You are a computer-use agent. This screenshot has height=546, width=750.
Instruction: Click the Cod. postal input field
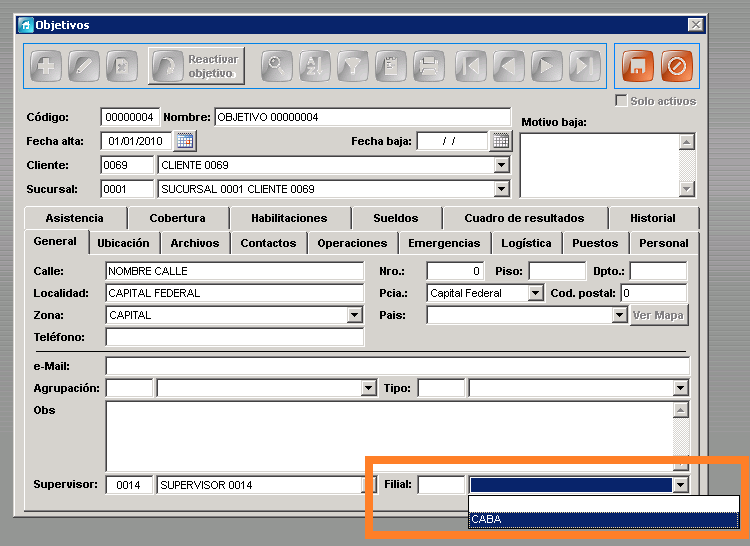(x=654, y=293)
